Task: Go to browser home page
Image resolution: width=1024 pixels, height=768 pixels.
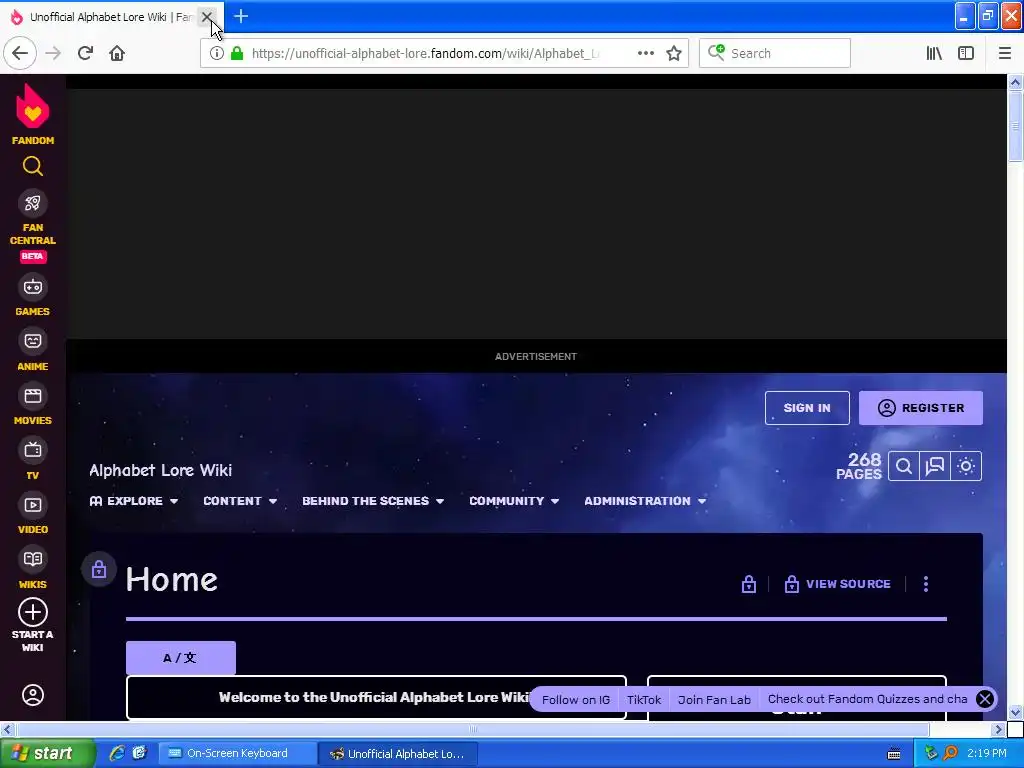Action: (x=117, y=54)
